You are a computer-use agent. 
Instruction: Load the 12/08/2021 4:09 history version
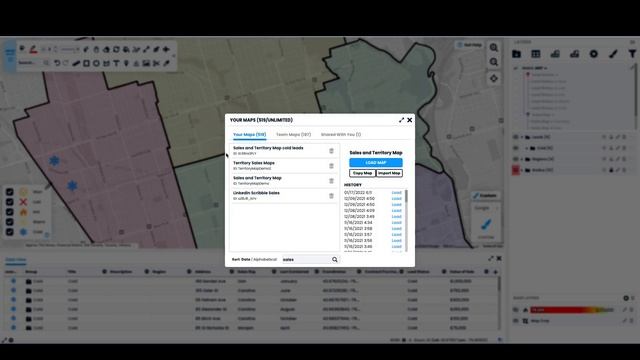[396, 211]
